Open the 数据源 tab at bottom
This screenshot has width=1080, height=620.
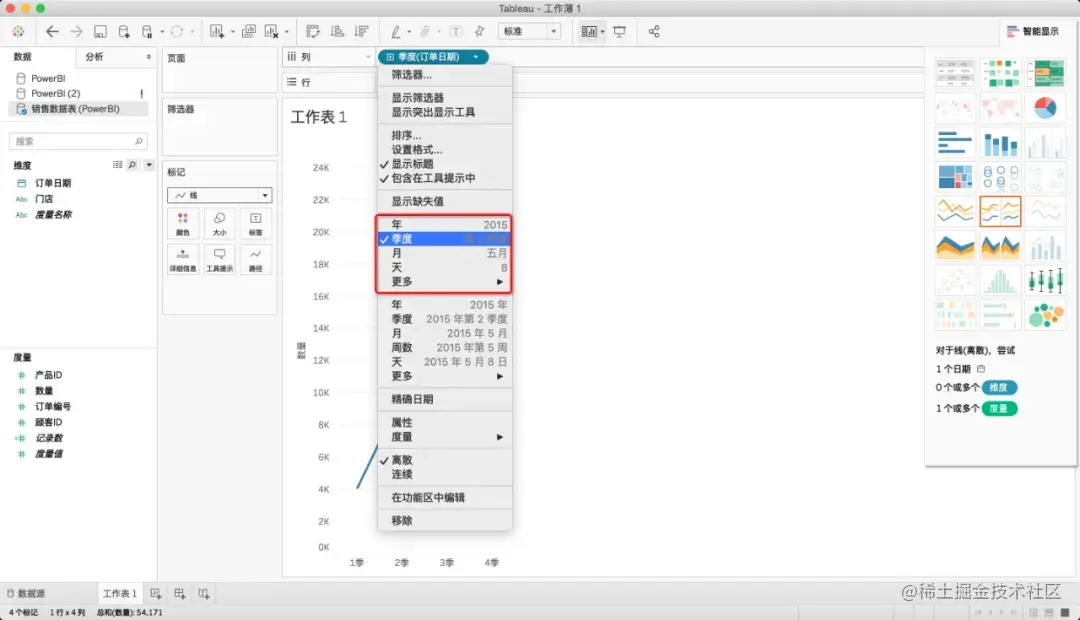click(26, 593)
